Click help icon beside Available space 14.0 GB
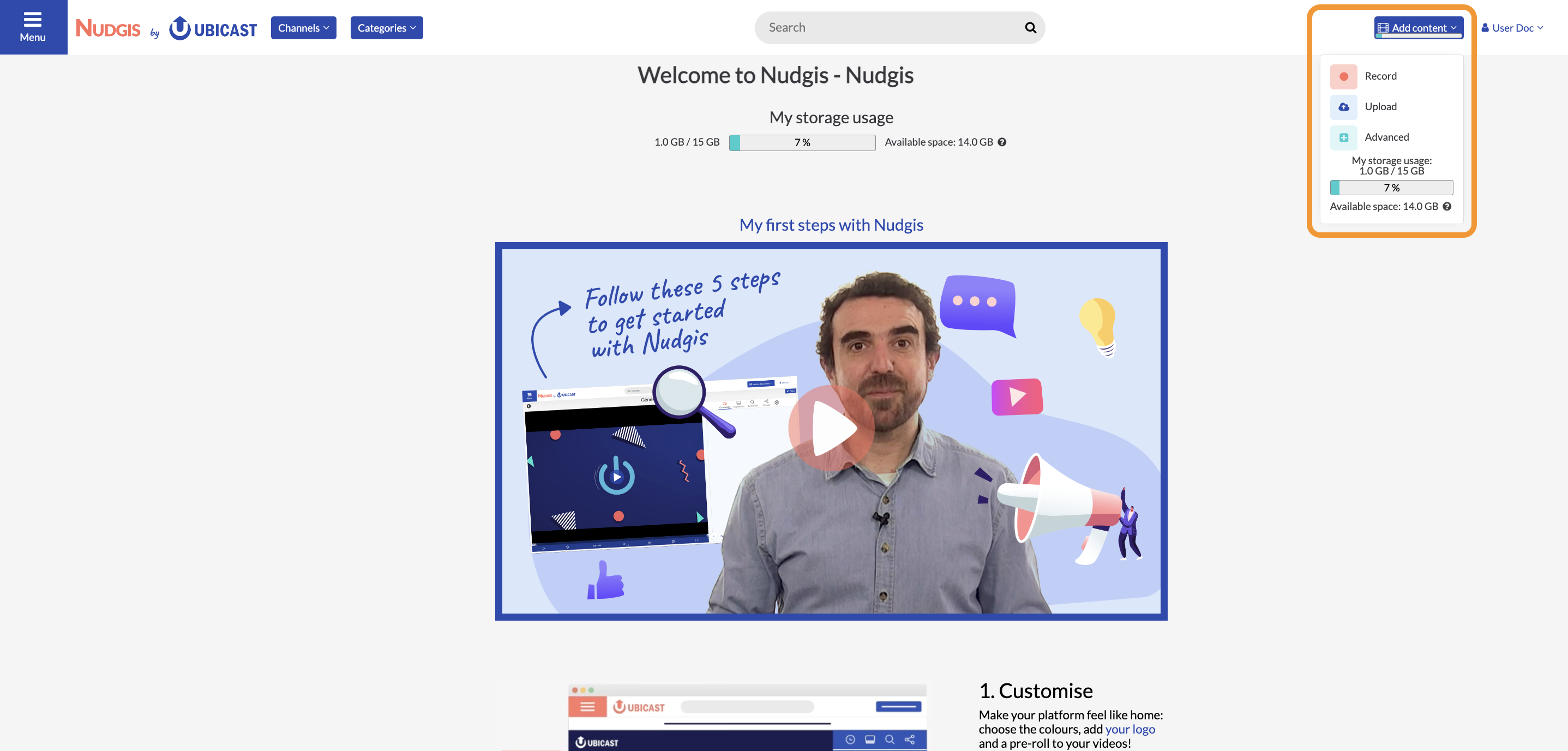The width and height of the screenshot is (1568, 751). [1002, 142]
